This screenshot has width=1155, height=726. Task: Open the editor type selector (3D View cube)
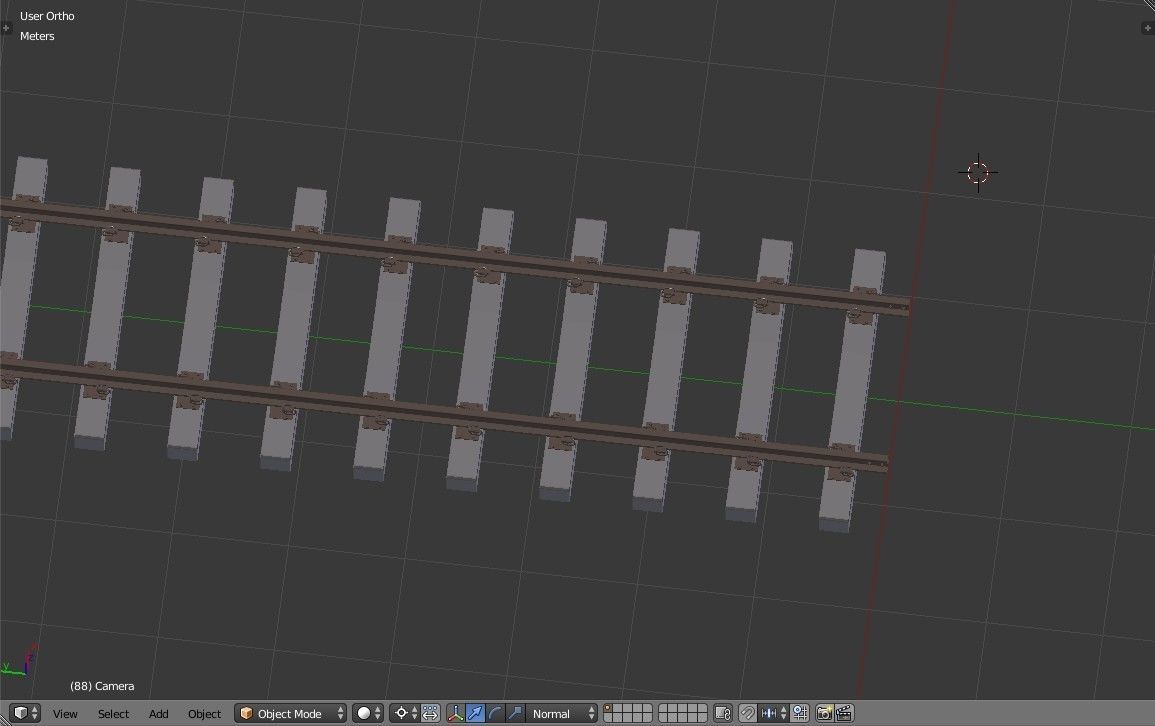coord(25,713)
